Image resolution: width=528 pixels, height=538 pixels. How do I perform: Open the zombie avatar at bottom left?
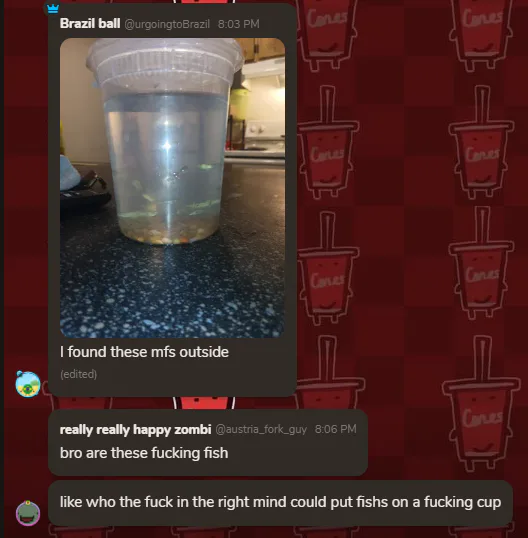28,513
